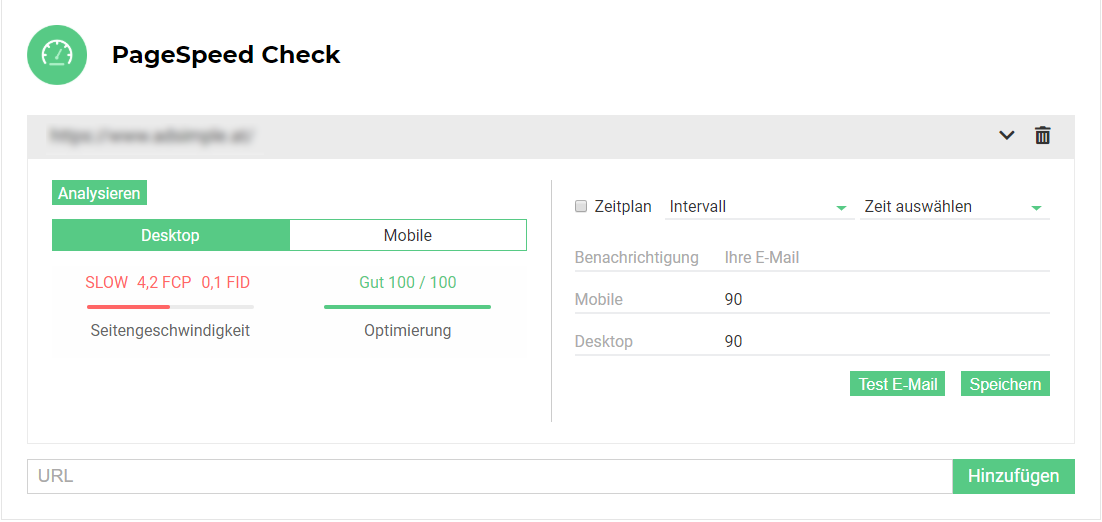Collapse the URL panel with the chevron
1102x522 pixels.
[1007, 135]
